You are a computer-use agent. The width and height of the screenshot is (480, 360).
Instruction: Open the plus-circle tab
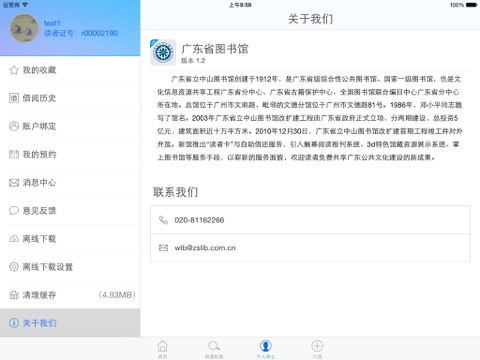(317, 349)
